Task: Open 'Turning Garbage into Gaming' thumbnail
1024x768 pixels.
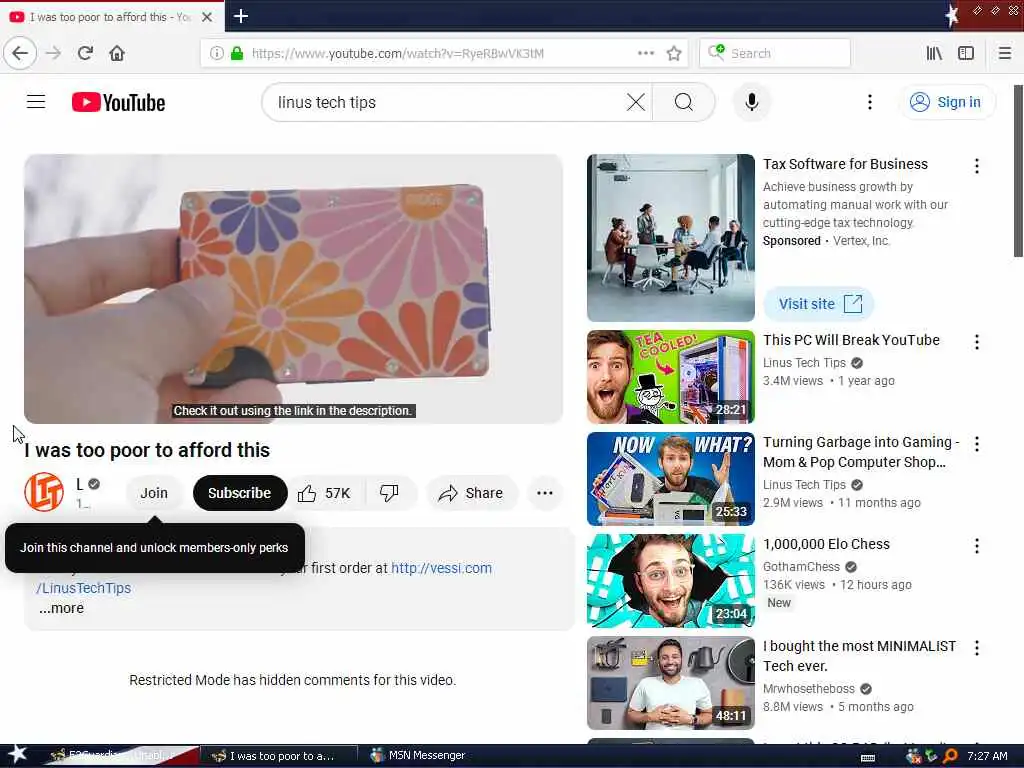Action: click(671, 479)
